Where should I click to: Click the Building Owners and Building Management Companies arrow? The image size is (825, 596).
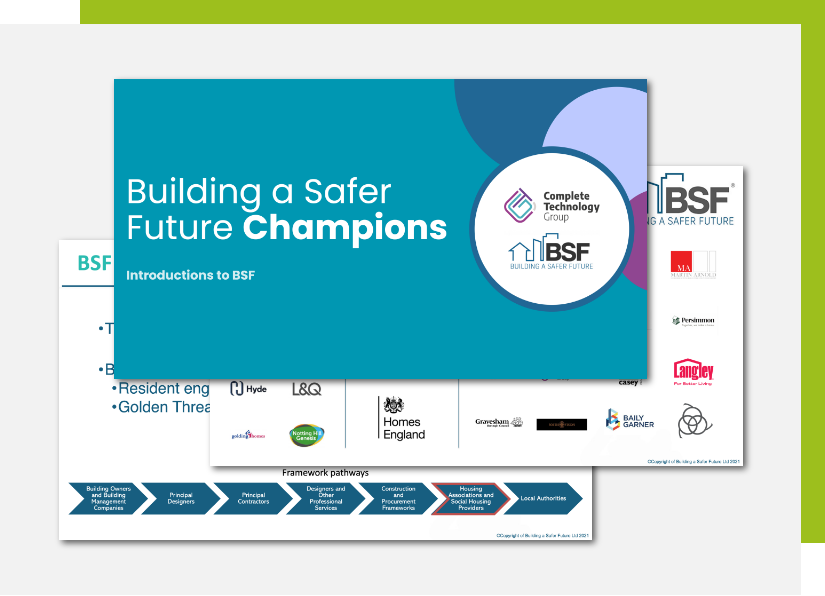point(108,498)
